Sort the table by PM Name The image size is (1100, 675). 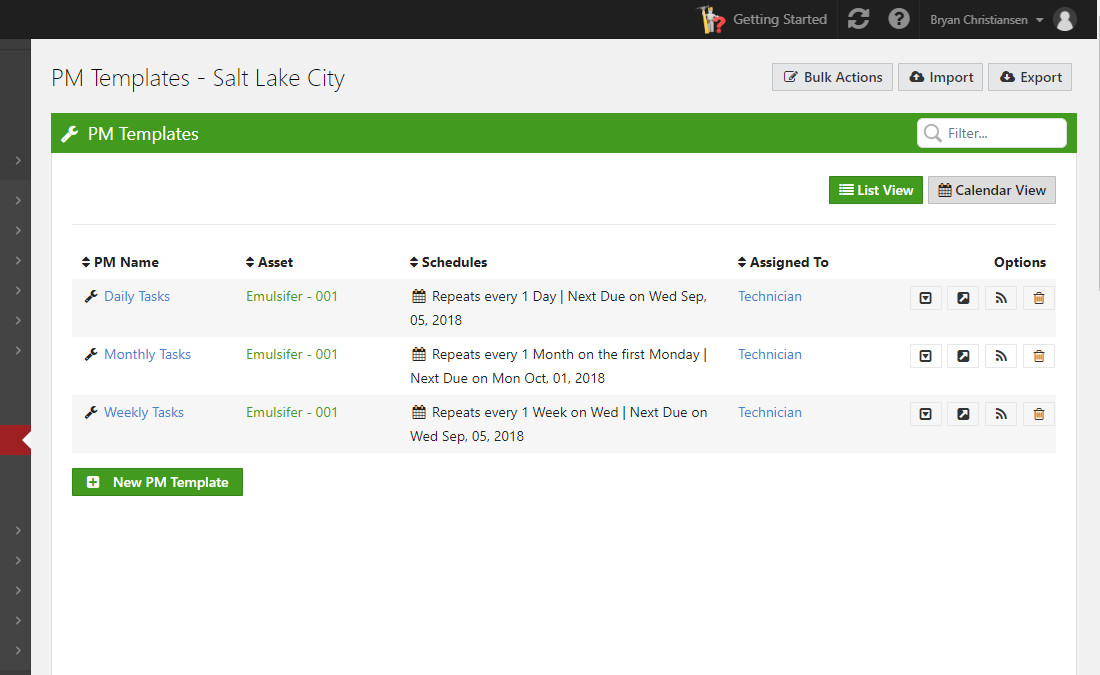(x=120, y=262)
